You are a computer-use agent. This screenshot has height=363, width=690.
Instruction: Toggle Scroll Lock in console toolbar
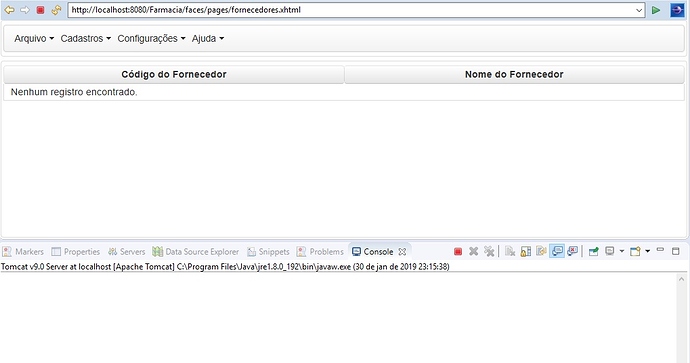tap(525, 251)
